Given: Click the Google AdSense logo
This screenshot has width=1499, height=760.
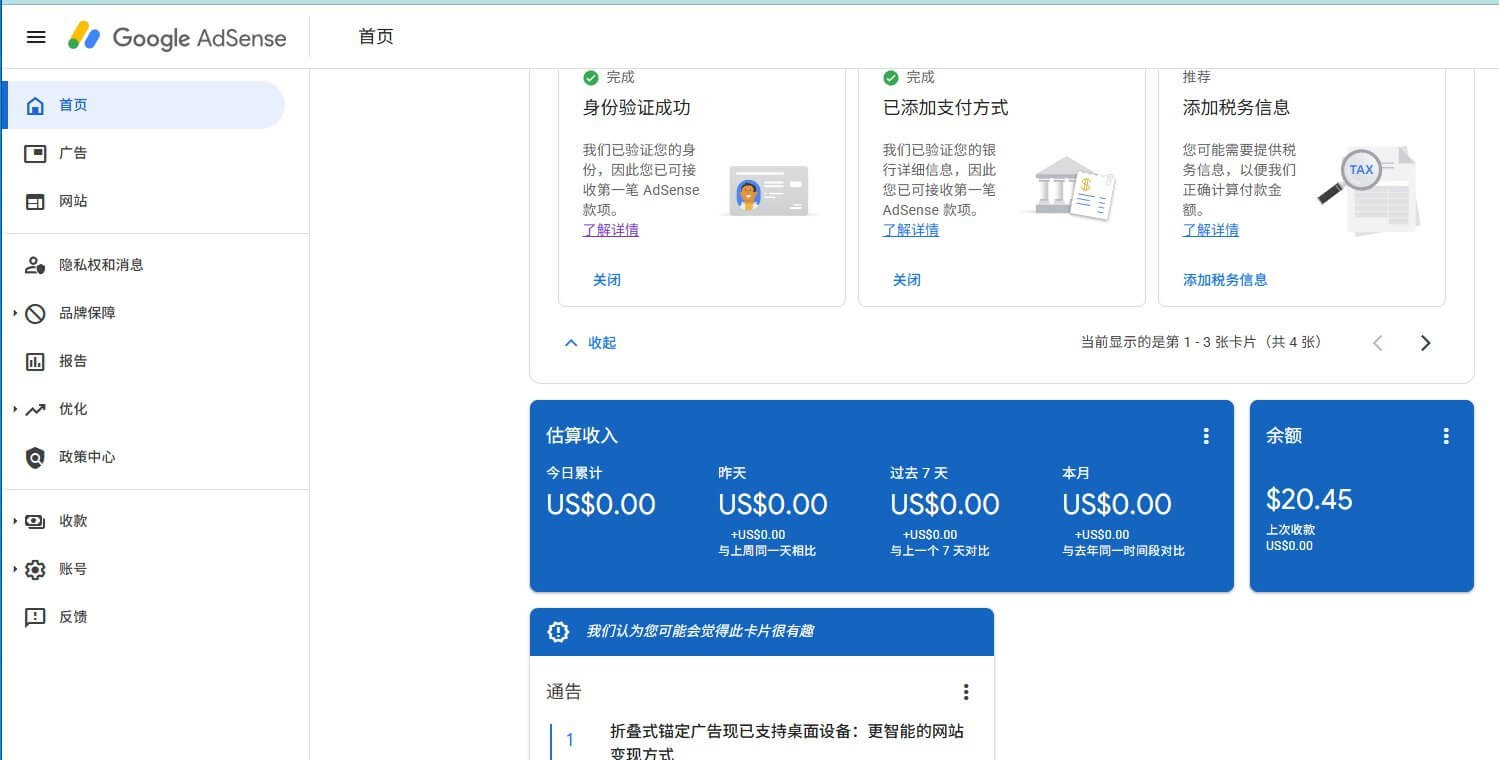Looking at the screenshot, I should click(x=177, y=37).
